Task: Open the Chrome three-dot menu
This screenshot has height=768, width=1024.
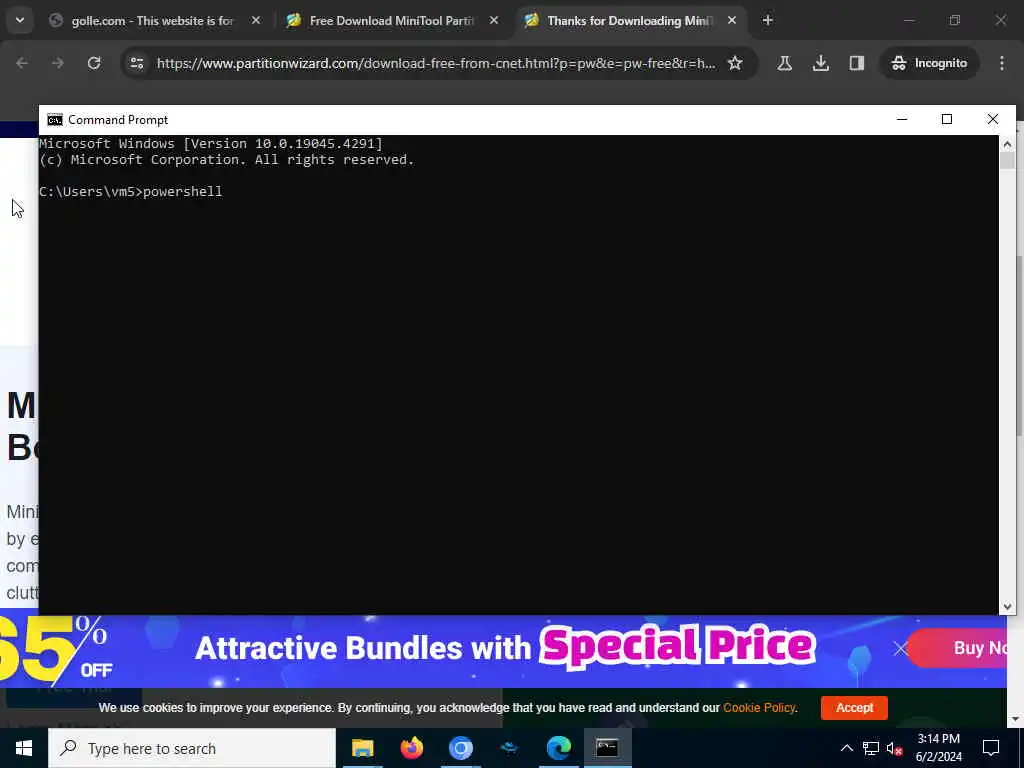Action: click(x=1002, y=63)
